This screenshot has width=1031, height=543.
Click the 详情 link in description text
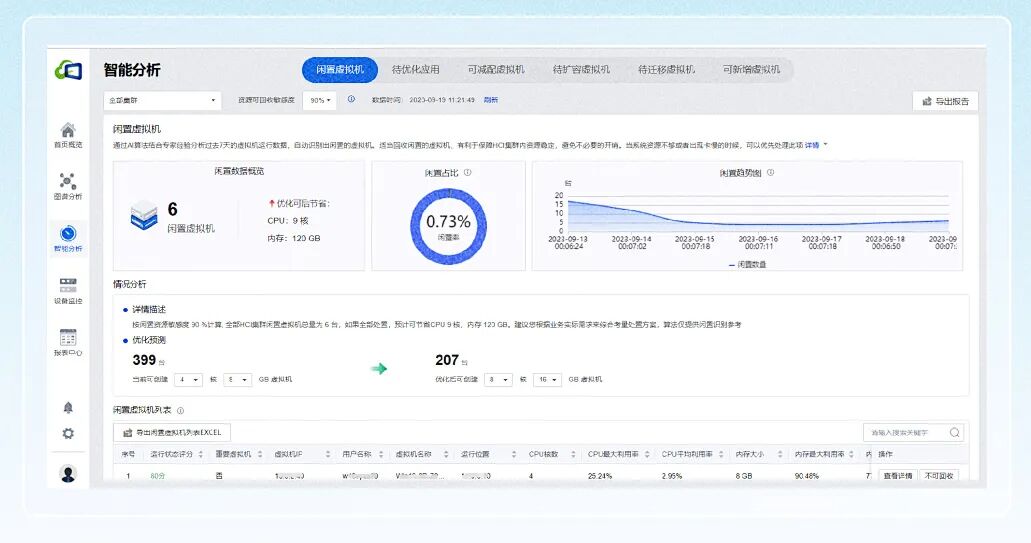tap(812, 145)
